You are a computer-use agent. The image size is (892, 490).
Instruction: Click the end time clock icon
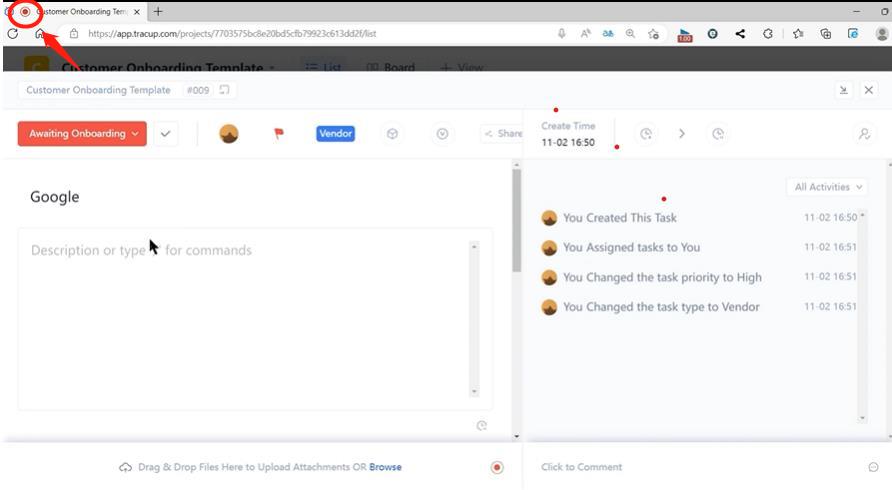(x=718, y=134)
